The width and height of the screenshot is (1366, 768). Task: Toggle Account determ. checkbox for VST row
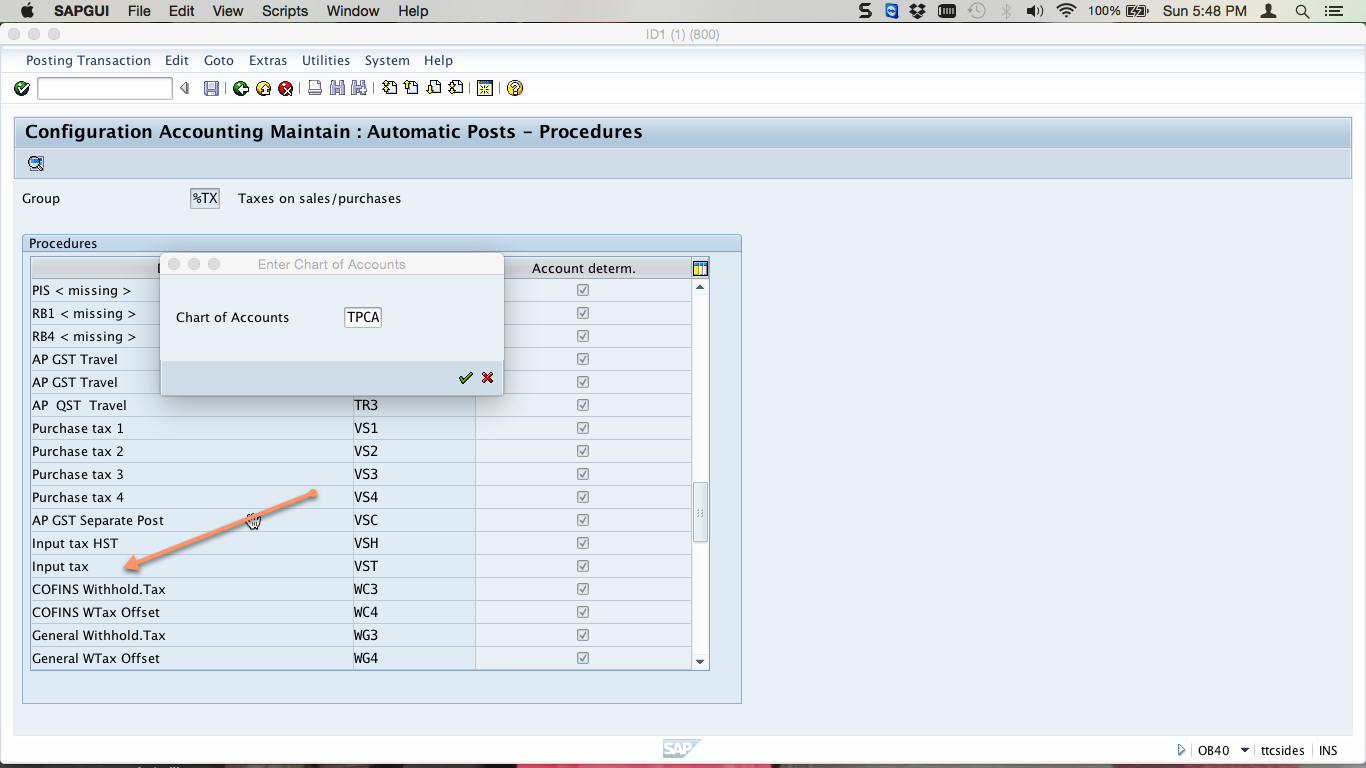coord(583,566)
